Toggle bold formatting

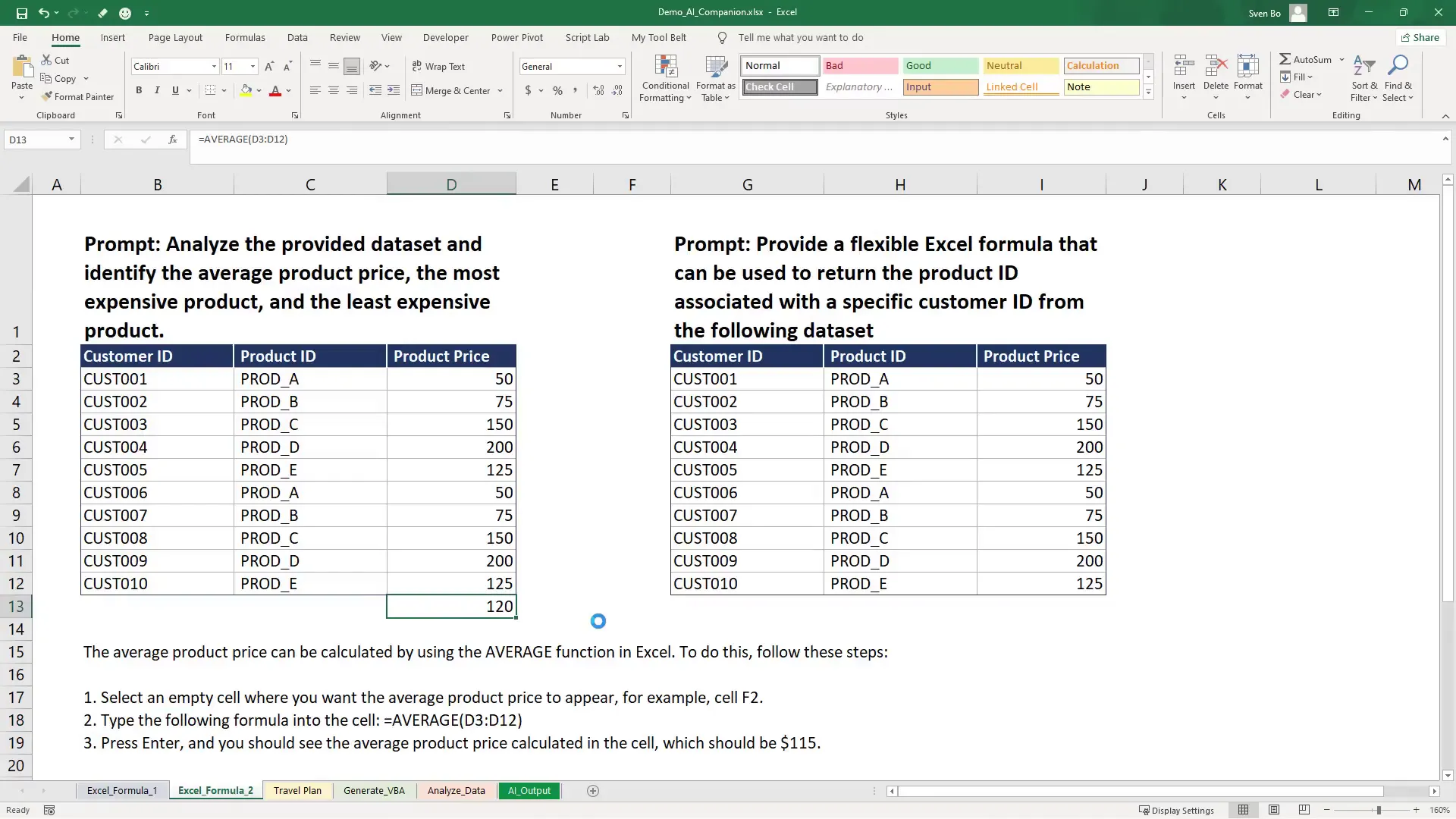click(139, 90)
